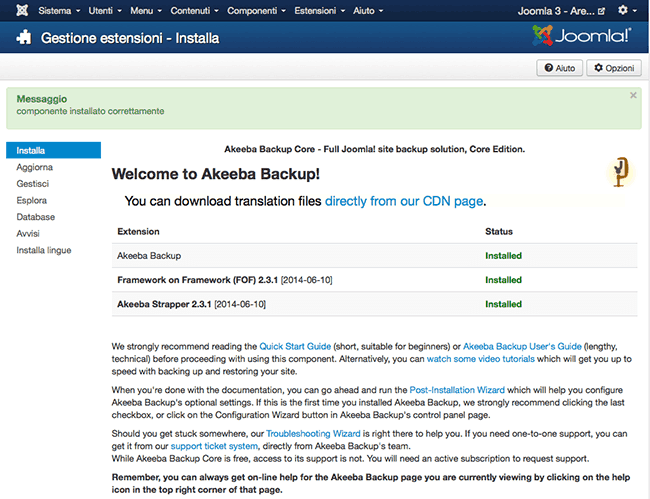Expand the arrow beside the gear icon

tap(635, 11)
